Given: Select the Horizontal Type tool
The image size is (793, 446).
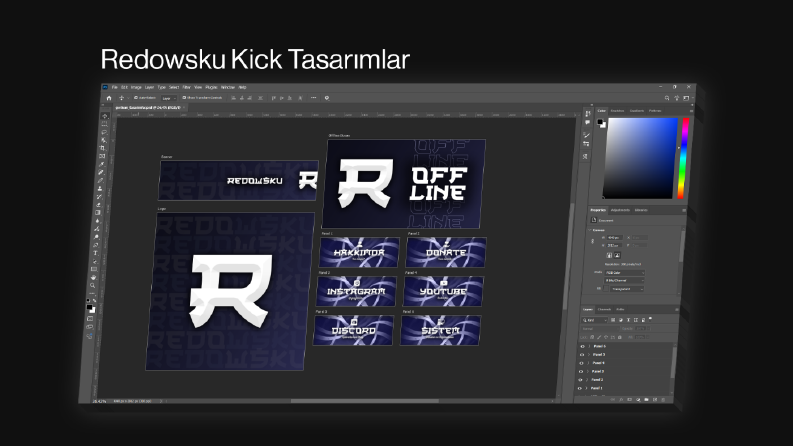Looking at the screenshot, I should 96,253.
